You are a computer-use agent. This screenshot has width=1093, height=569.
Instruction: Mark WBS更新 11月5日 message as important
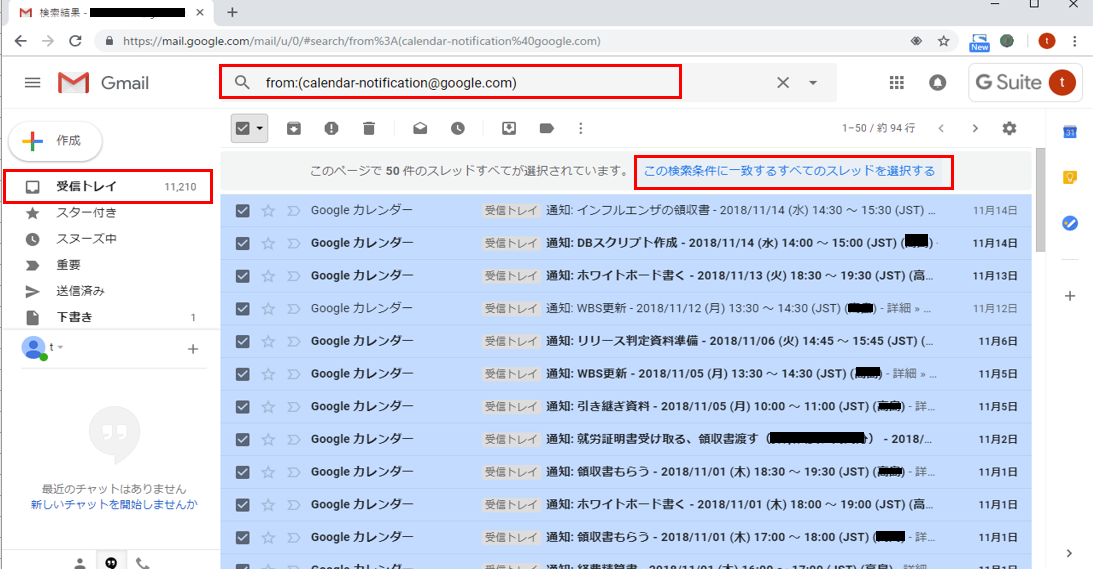293,374
